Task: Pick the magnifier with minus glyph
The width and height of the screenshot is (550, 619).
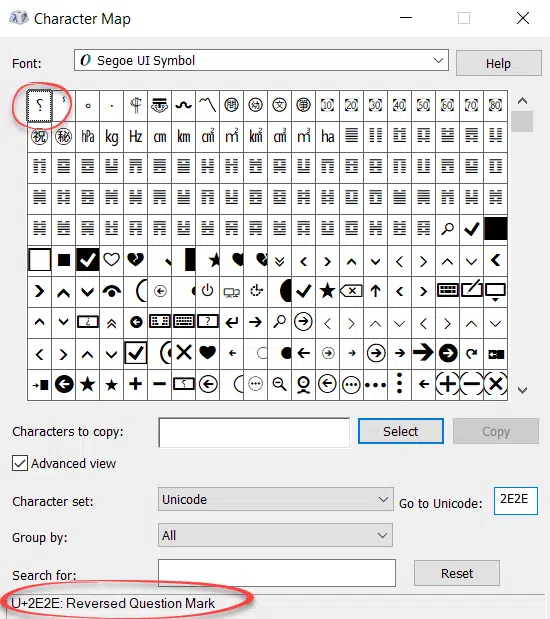Action: pos(280,384)
